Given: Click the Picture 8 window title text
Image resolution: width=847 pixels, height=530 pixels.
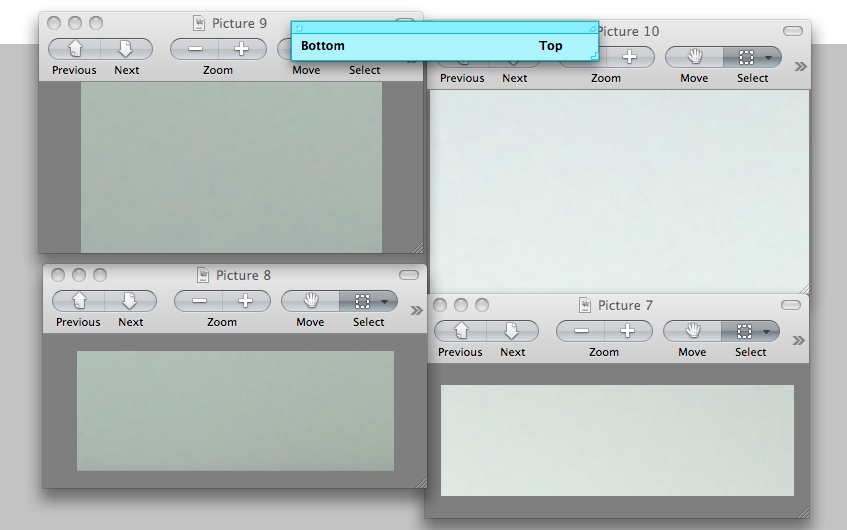Looking at the screenshot, I should [x=243, y=276].
